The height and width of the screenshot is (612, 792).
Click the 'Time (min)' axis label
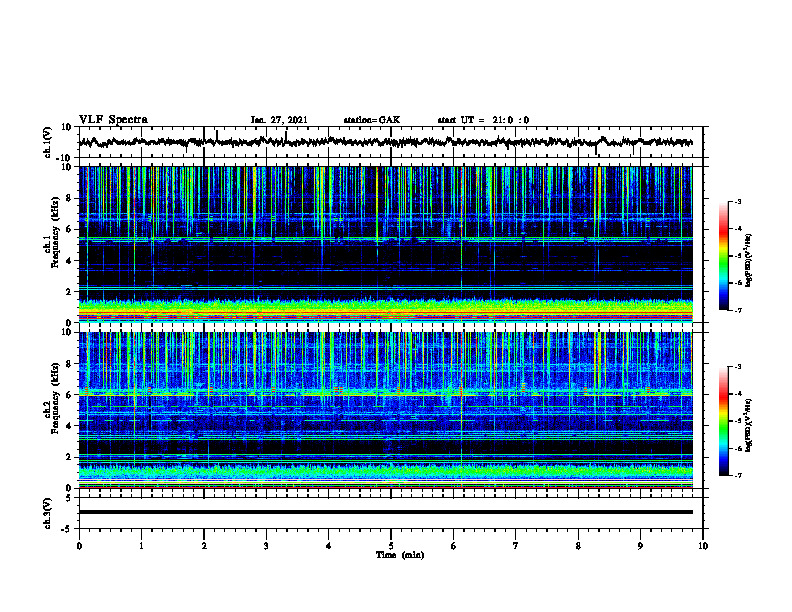click(x=400, y=555)
